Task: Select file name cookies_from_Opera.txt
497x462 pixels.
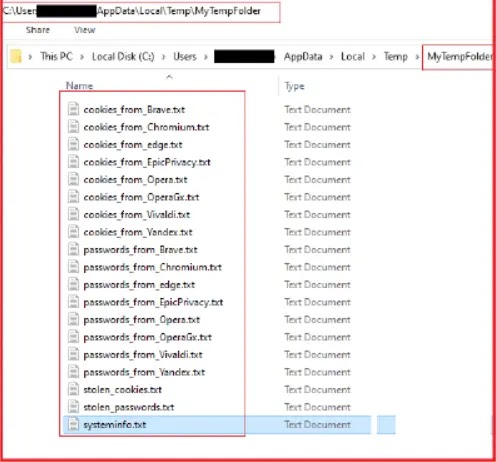Action: [x=135, y=180]
